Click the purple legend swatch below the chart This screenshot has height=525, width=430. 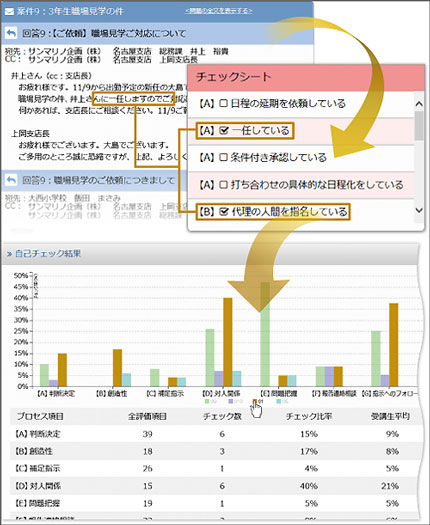230,401
